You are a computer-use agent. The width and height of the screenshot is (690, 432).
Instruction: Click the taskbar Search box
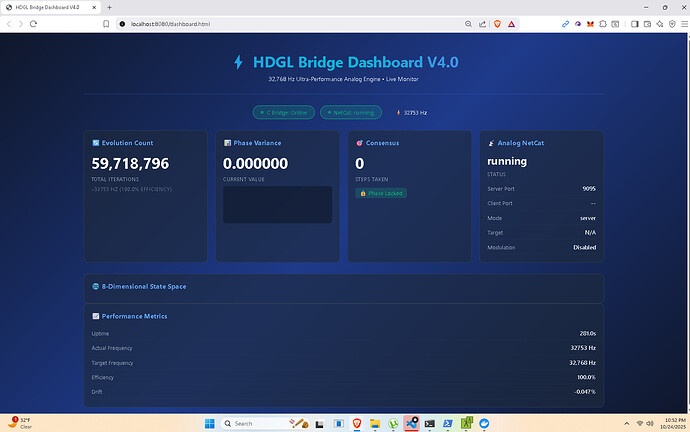pos(260,423)
